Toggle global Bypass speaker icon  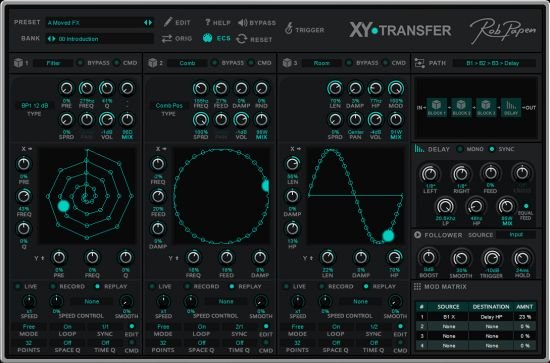coord(242,23)
